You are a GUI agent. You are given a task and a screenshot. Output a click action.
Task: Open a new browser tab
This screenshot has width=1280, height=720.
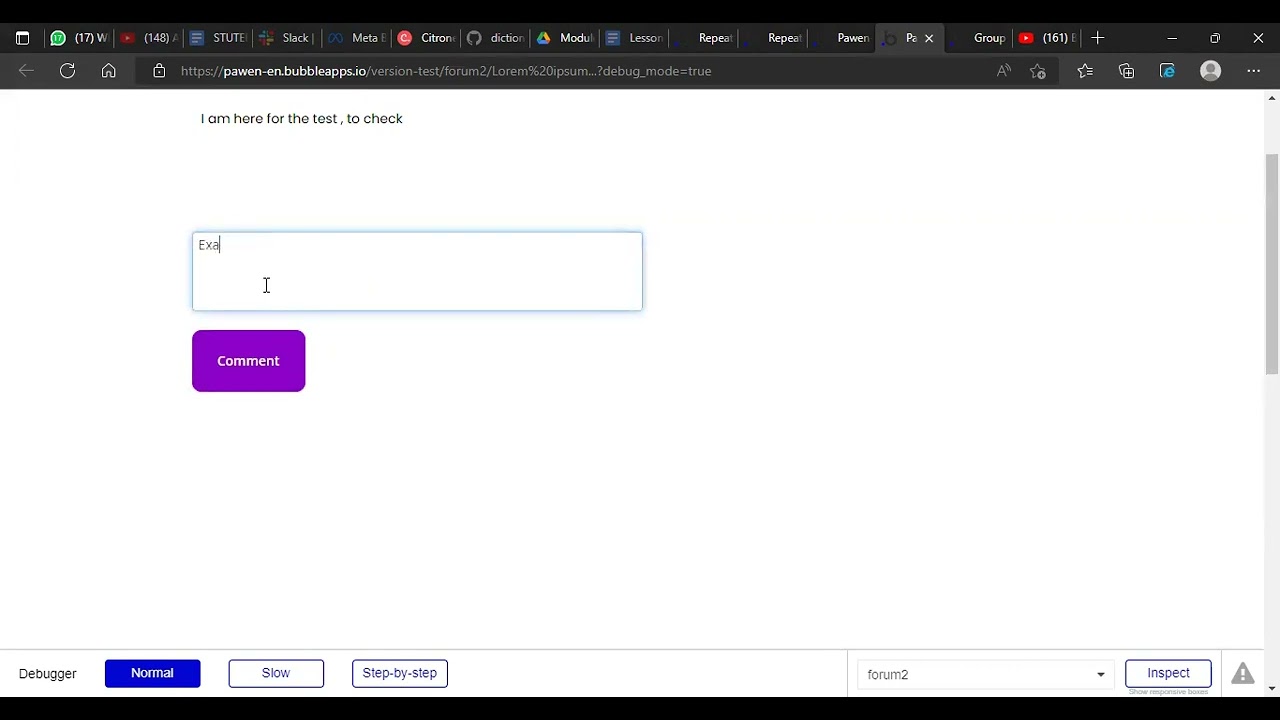(1097, 38)
